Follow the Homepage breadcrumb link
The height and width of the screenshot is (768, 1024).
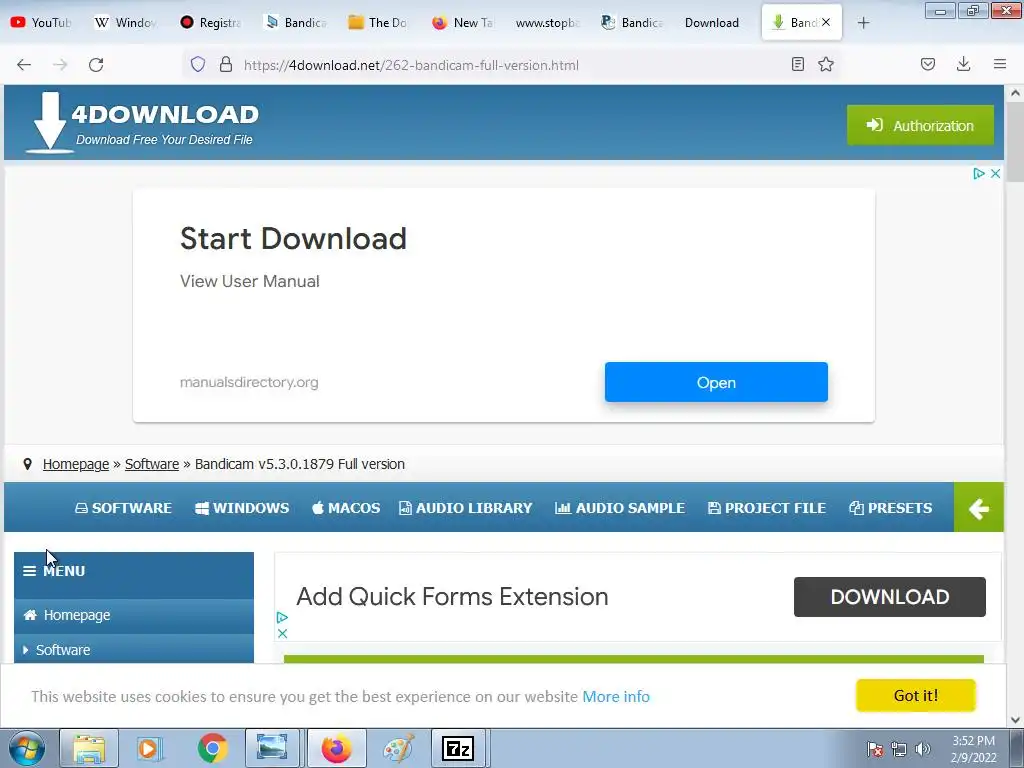click(x=76, y=464)
